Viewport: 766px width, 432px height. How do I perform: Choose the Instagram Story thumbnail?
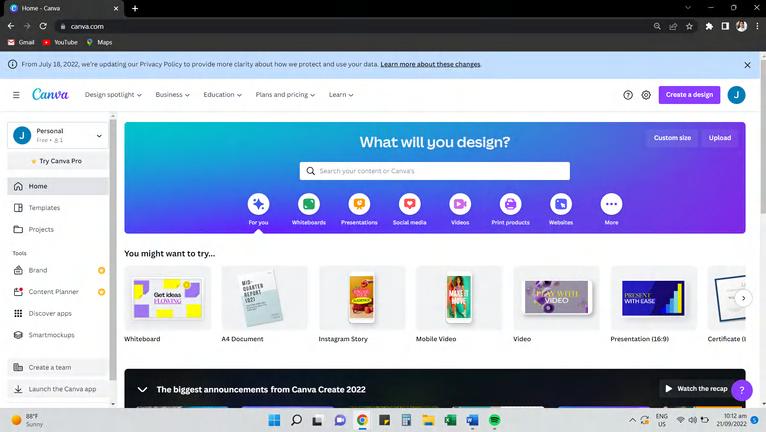coord(362,298)
